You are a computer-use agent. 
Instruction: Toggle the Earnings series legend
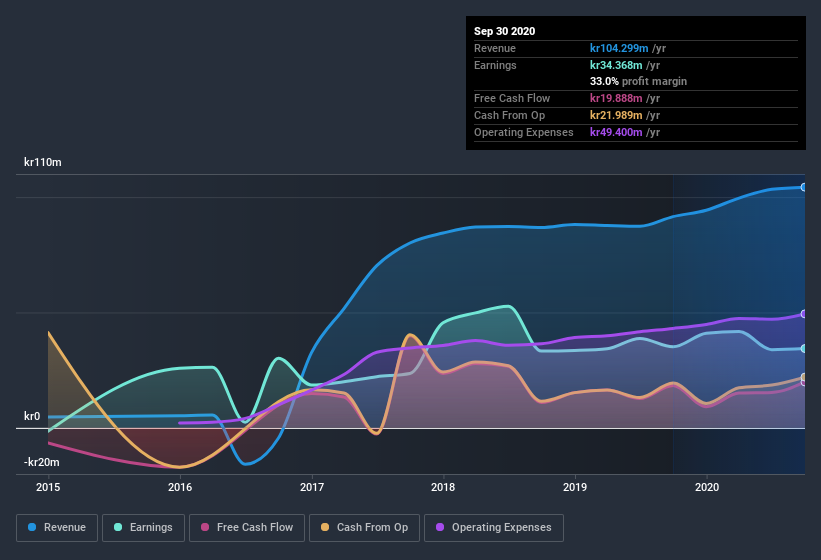[x=143, y=527]
